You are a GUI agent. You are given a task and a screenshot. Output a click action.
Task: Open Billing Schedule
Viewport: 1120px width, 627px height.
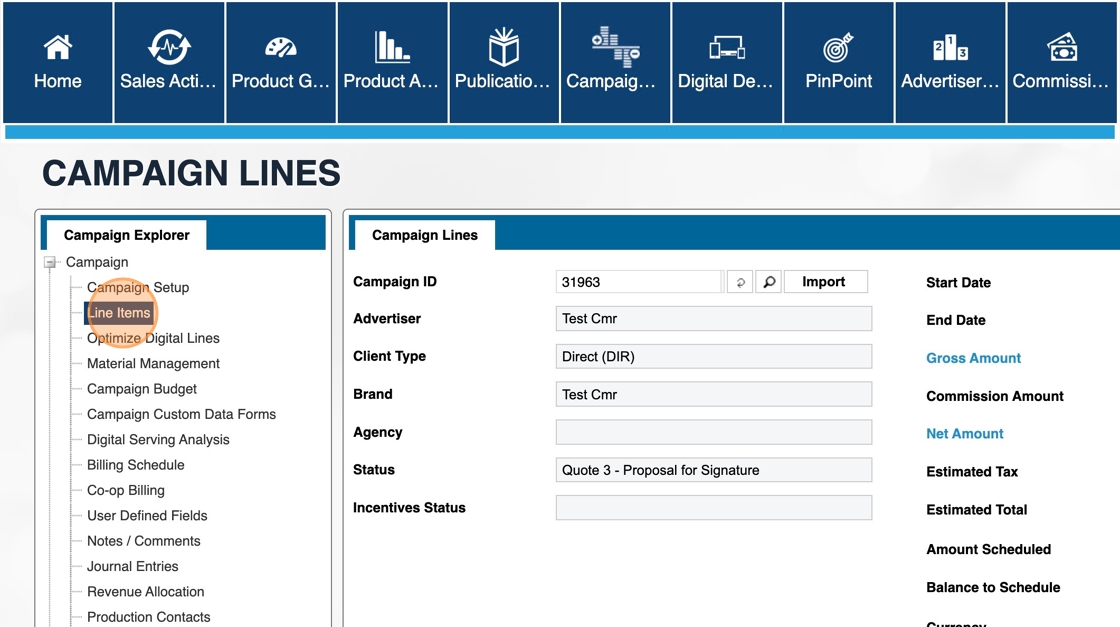point(136,465)
